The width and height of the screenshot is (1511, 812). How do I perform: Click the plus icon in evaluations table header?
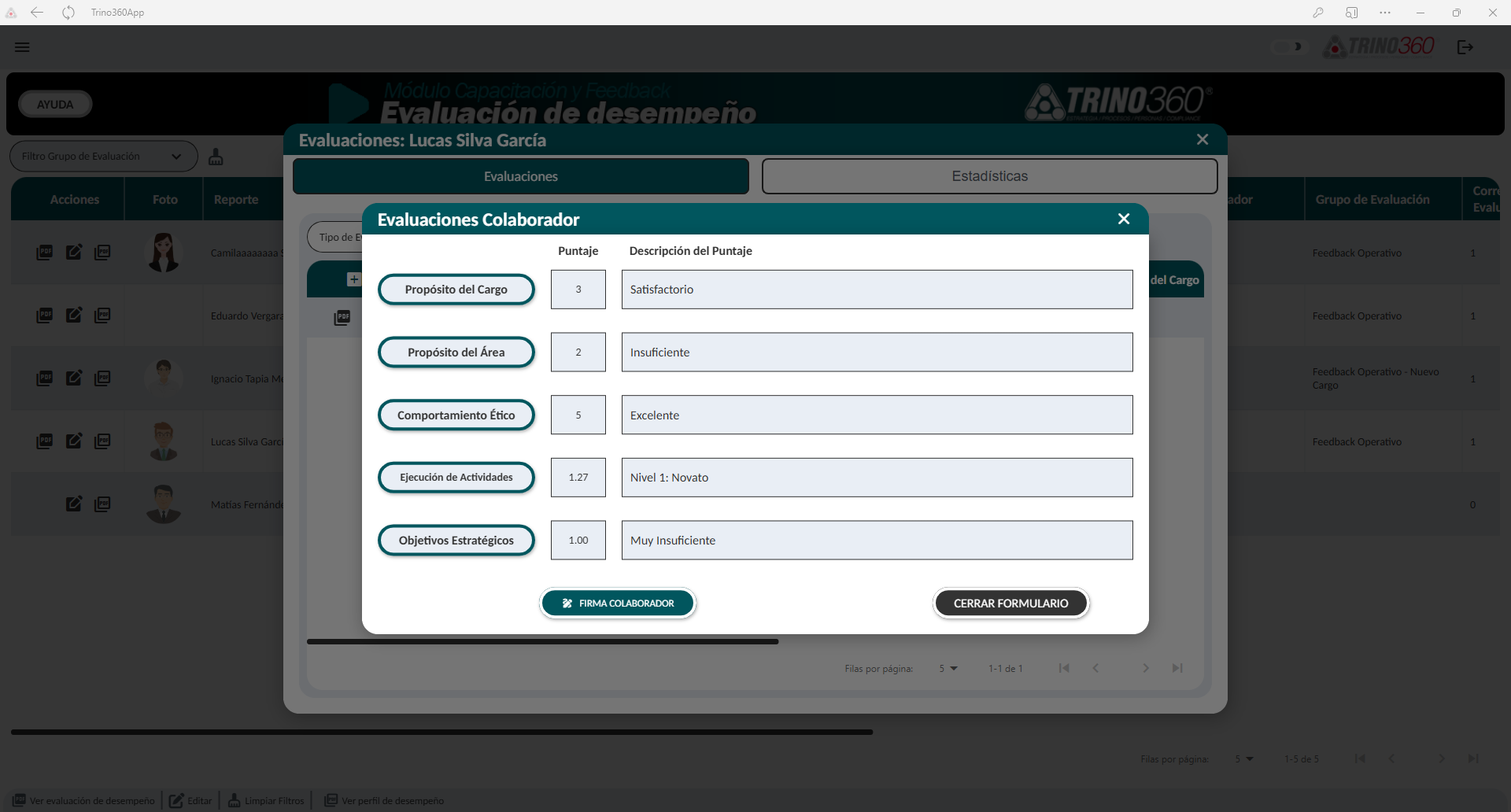[353, 279]
